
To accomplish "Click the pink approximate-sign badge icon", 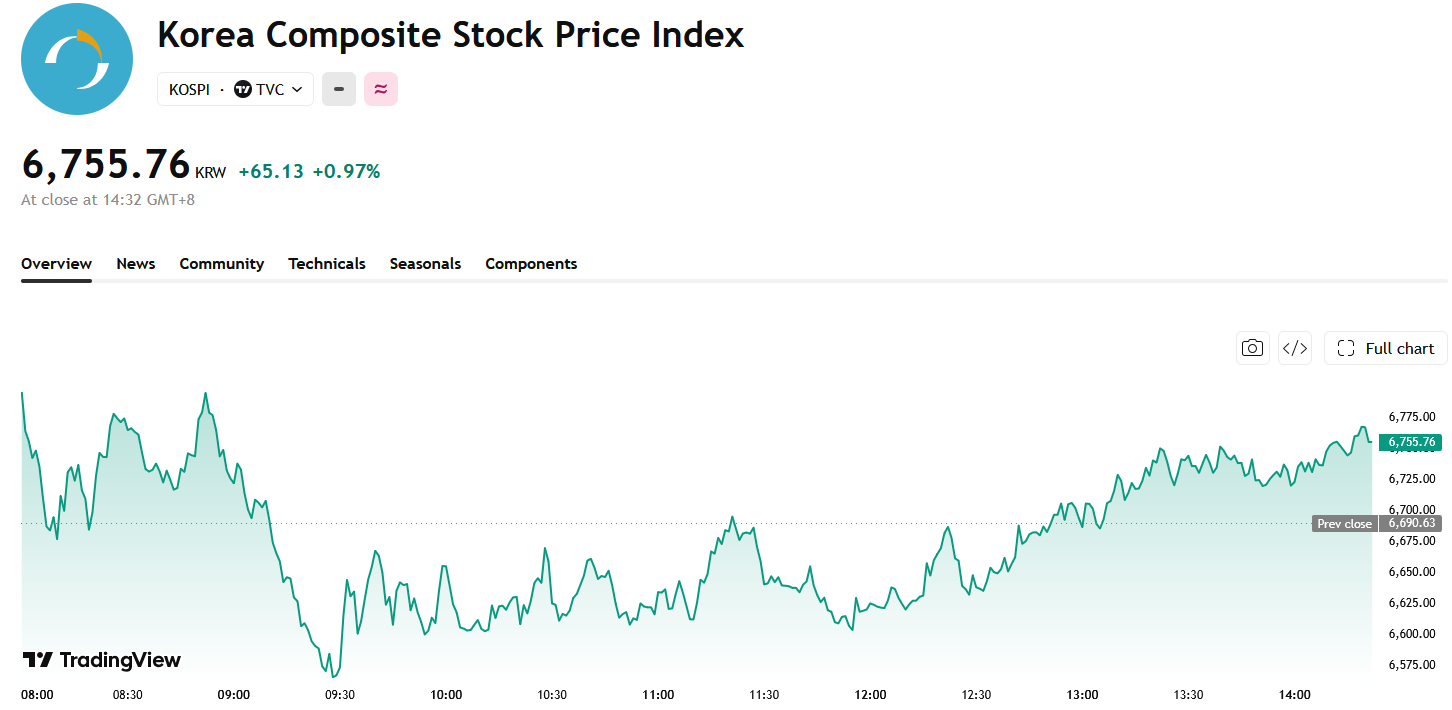I will point(381,89).
